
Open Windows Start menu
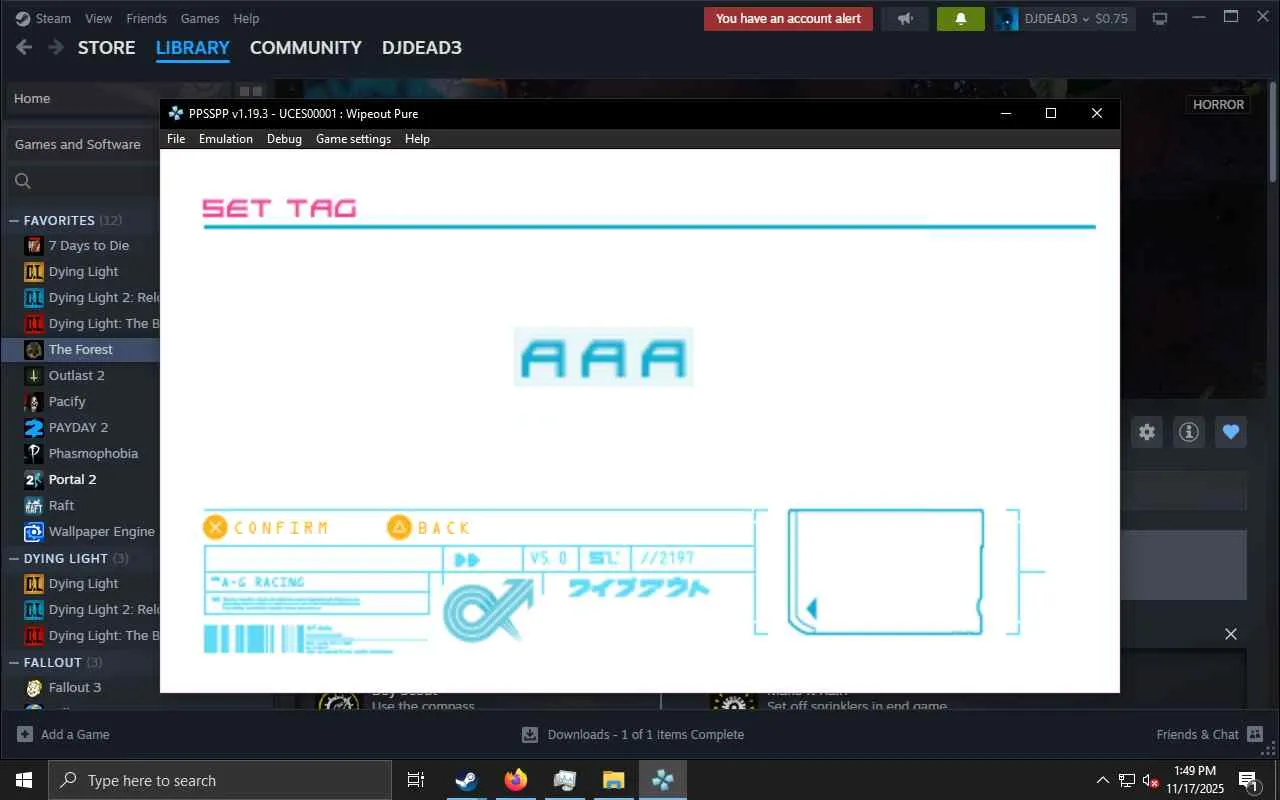24,780
